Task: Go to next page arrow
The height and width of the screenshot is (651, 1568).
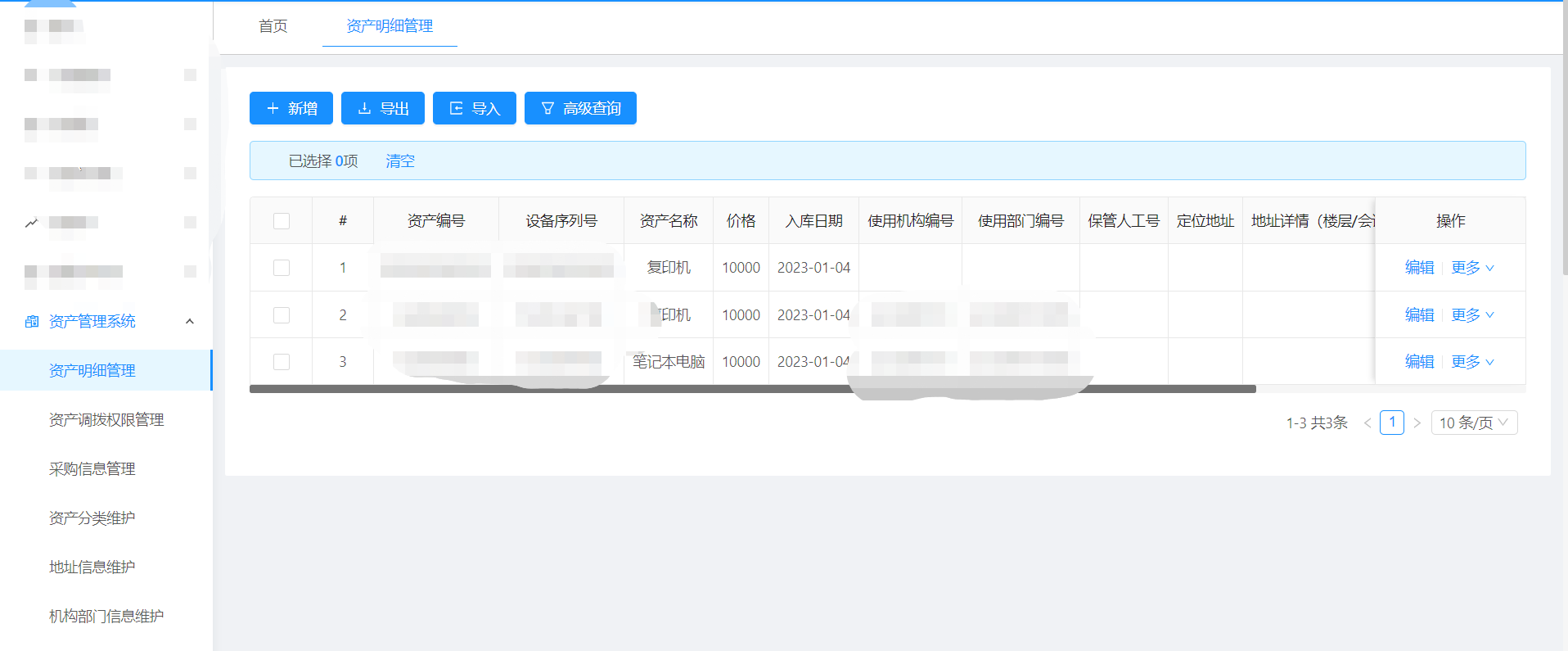Action: [x=1417, y=423]
